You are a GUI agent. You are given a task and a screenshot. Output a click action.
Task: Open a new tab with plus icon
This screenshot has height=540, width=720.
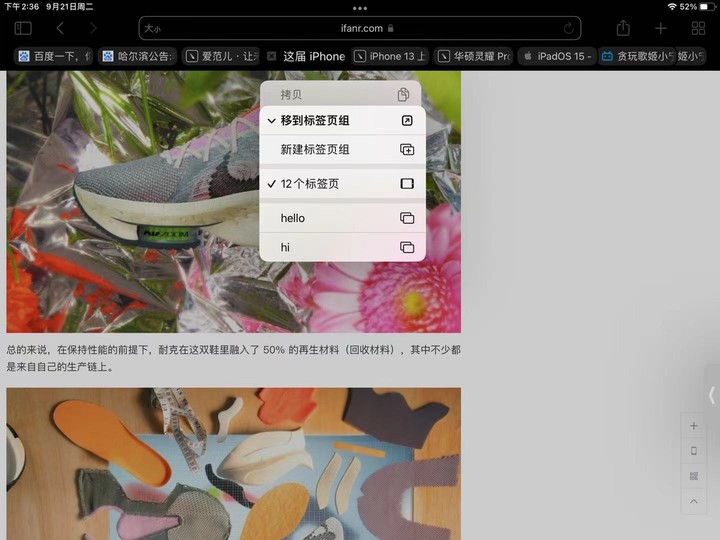click(660, 29)
